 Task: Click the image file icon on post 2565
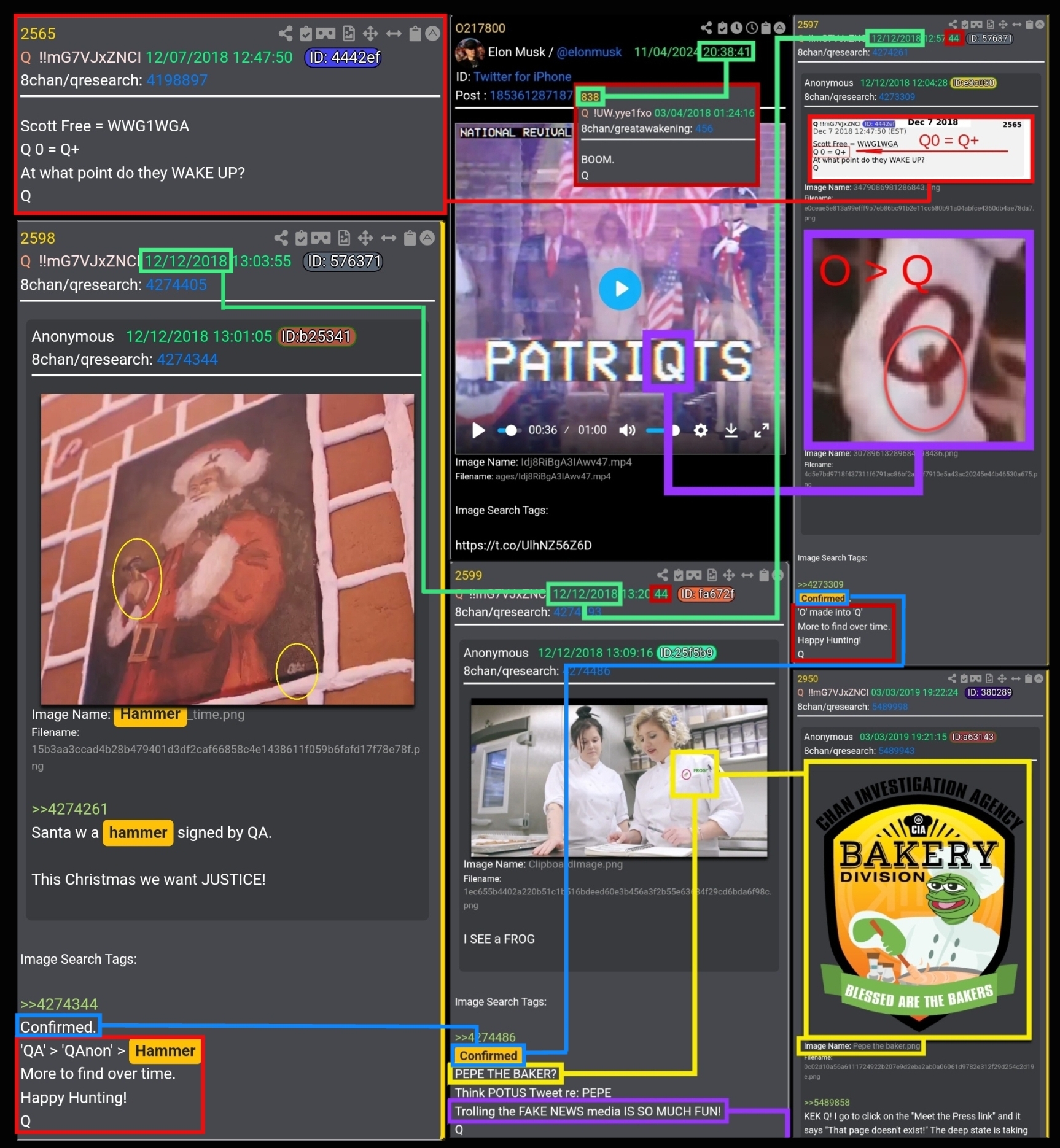(x=348, y=34)
